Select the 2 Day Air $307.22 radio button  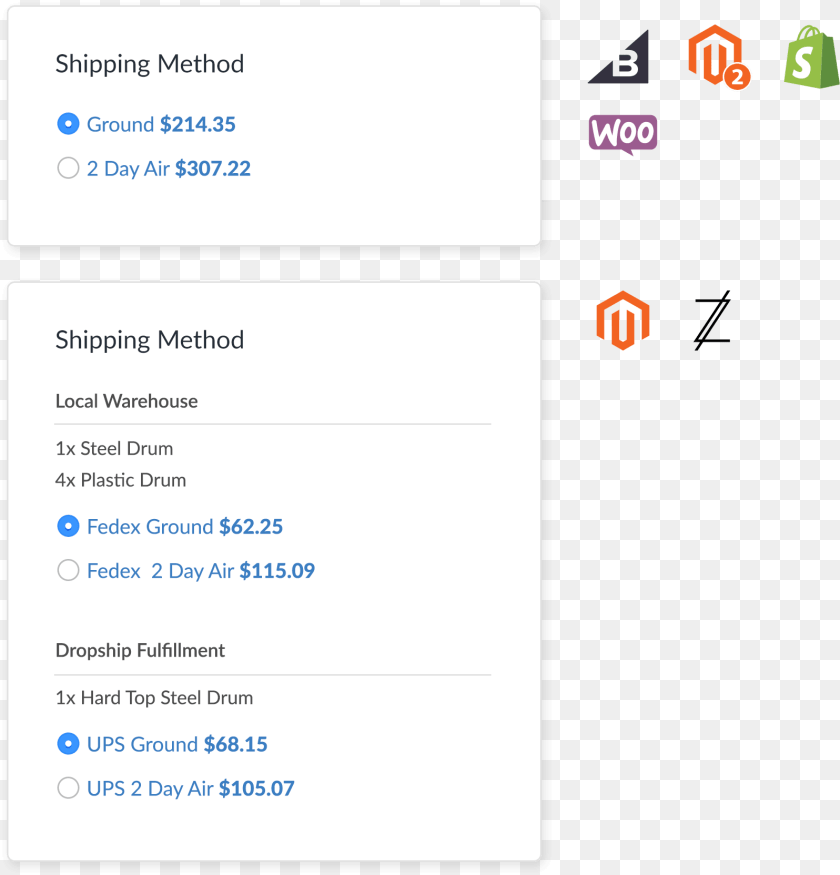68,168
